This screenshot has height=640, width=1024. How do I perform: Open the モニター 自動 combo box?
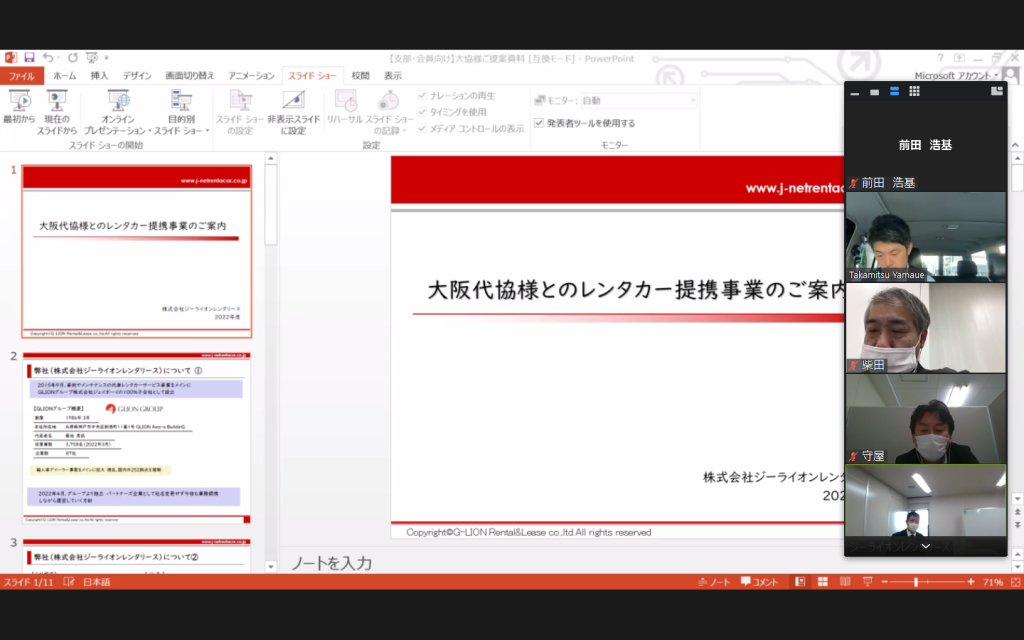pos(639,101)
